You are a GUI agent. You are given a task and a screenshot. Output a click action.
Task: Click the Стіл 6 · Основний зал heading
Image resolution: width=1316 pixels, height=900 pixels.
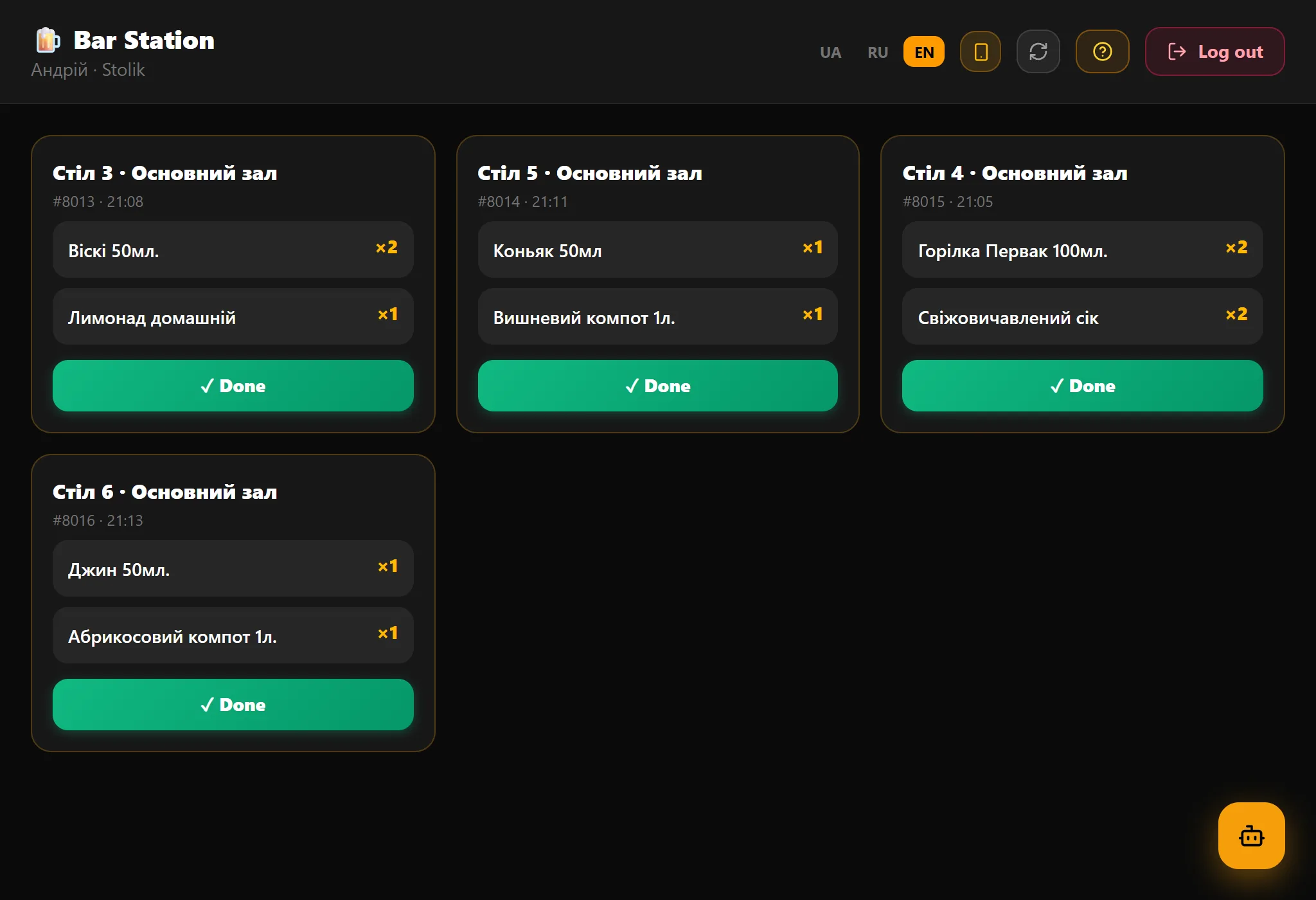point(165,492)
